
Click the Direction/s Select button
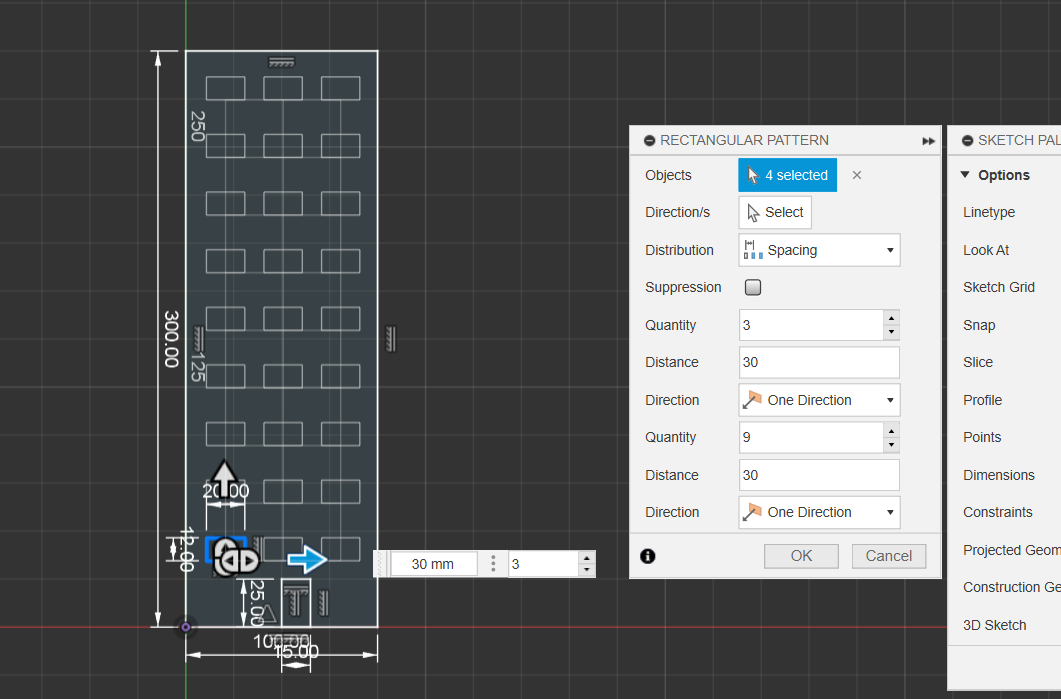coord(775,212)
